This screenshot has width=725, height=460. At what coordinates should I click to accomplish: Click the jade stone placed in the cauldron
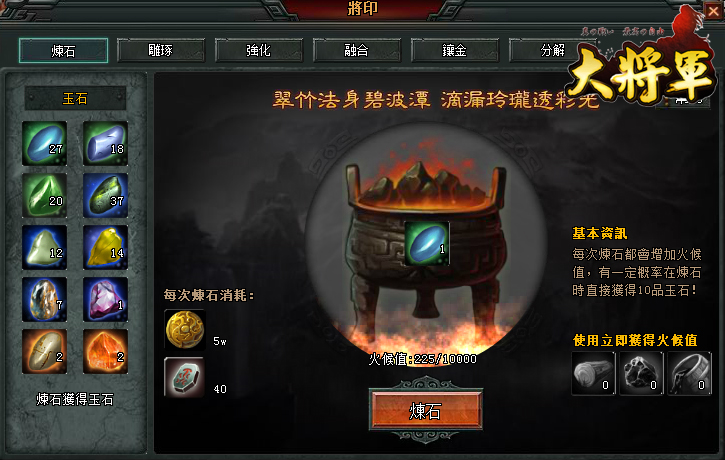(427, 243)
